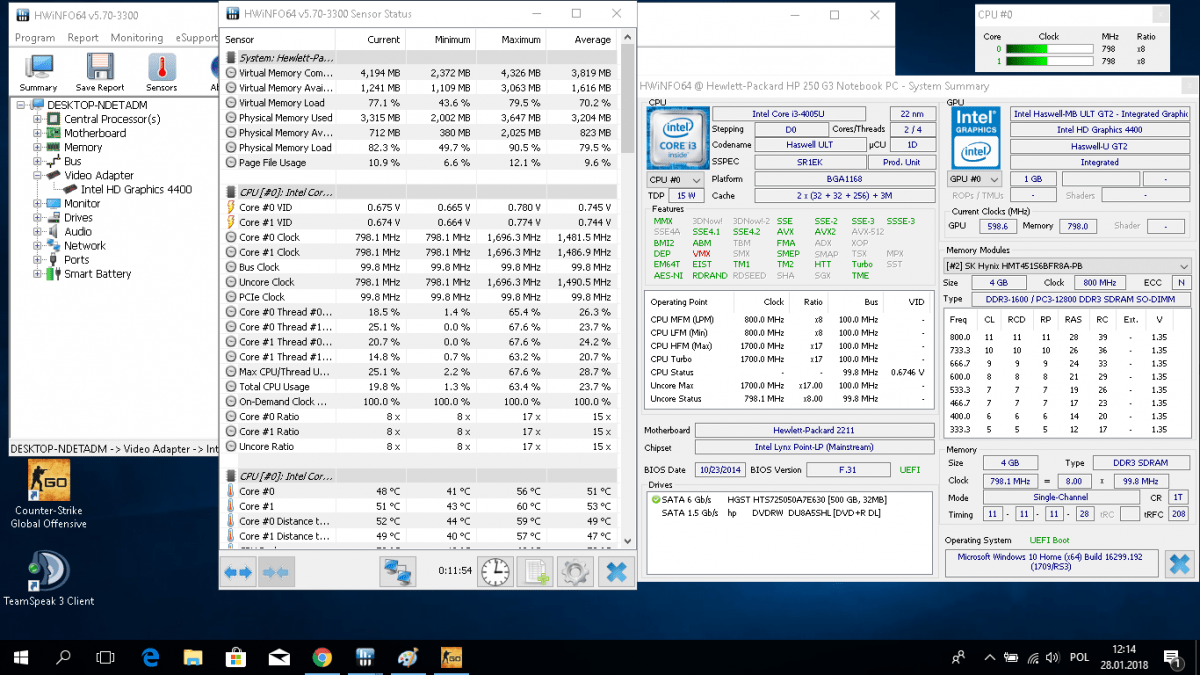Click the POL language indicator
Viewport: 1200px width, 675px height.
tap(1079, 657)
